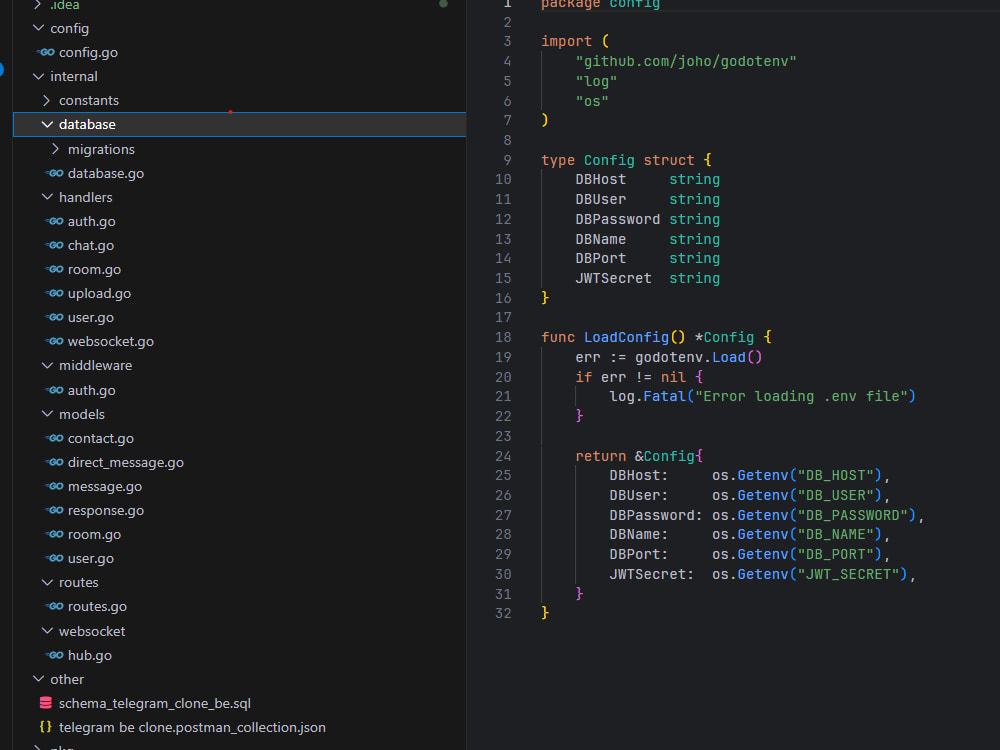Expand the constants folder chevron
The height and width of the screenshot is (750, 1000).
click(47, 100)
